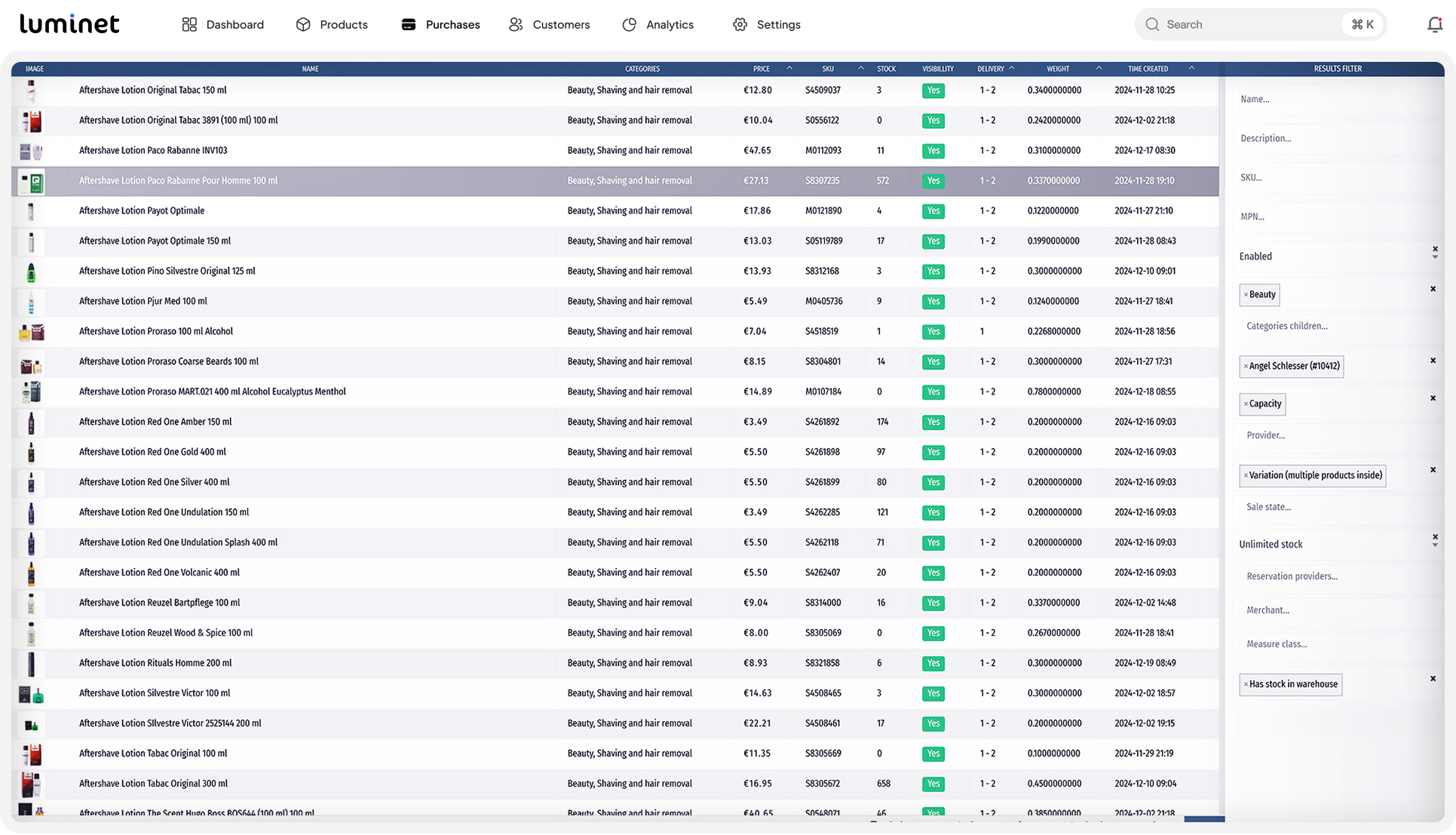Remove the Beauty filter tag
The width and height of the screenshot is (1456, 835).
(x=1246, y=295)
